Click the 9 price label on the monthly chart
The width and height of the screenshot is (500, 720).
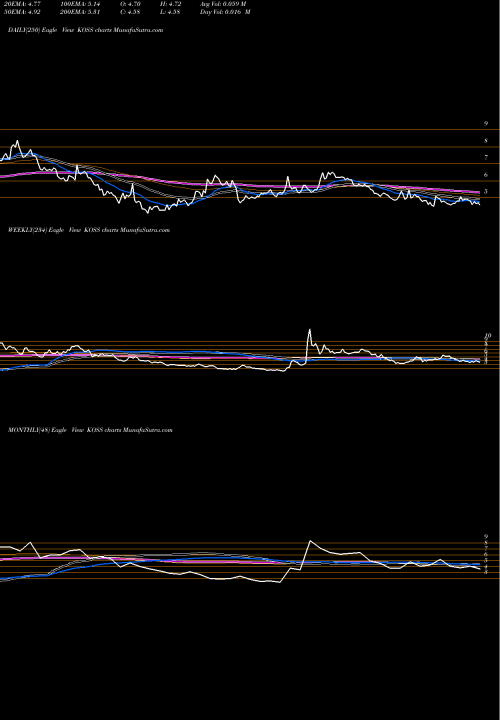click(x=485, y=536)
